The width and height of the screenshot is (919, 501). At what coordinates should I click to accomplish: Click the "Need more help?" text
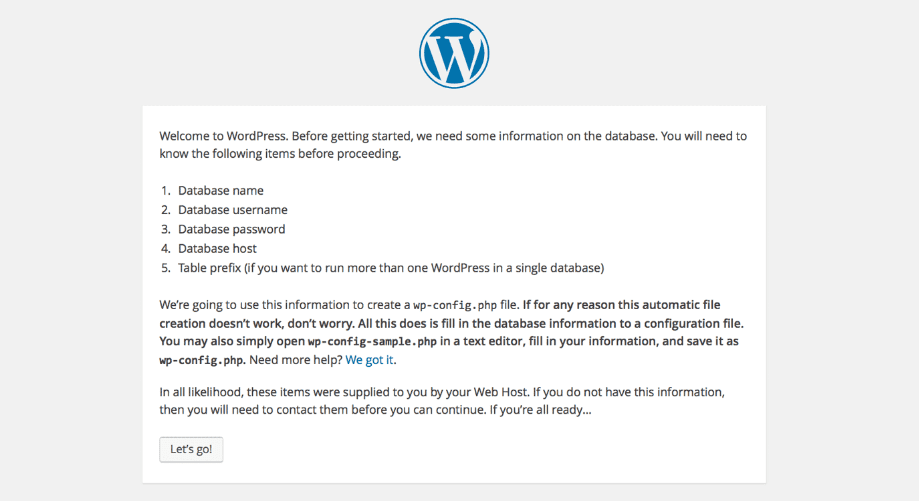[x=295, y=360]
